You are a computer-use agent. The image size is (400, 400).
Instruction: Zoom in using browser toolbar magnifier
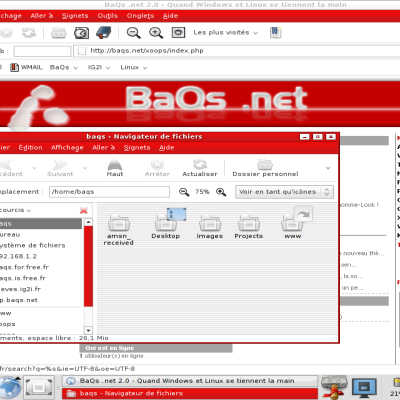(x=156, y=33)
